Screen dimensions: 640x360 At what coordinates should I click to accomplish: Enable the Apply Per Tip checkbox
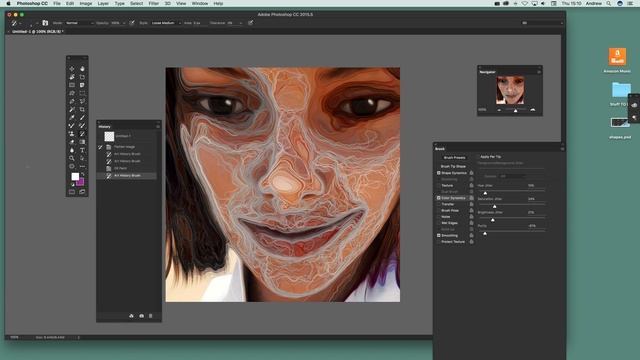[x=478, y=157]
